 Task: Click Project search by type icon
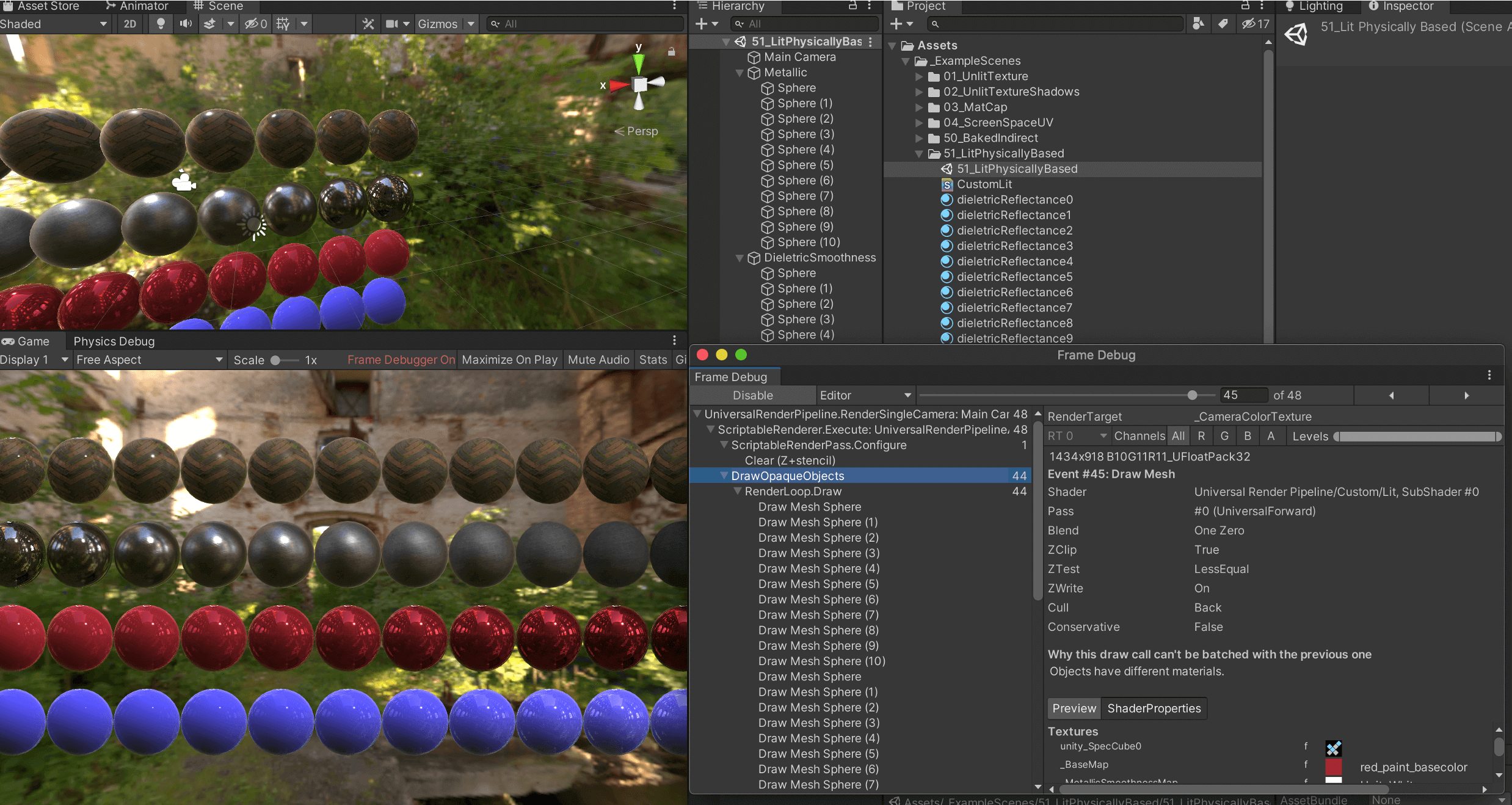coord(1198,24)
